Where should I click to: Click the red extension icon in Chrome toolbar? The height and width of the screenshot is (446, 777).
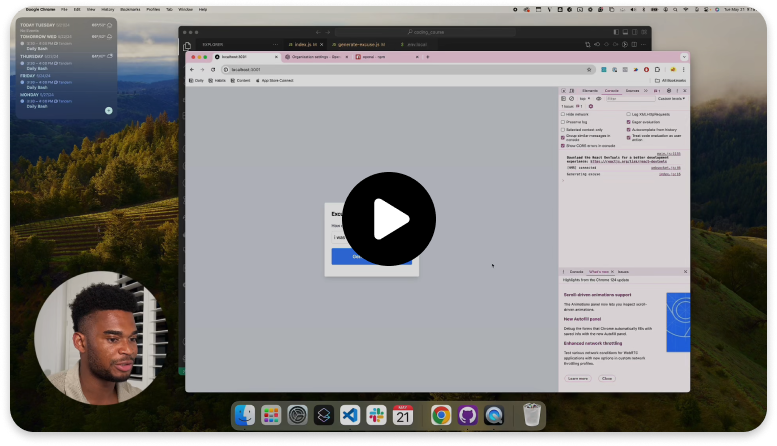(x=646, y=69)
